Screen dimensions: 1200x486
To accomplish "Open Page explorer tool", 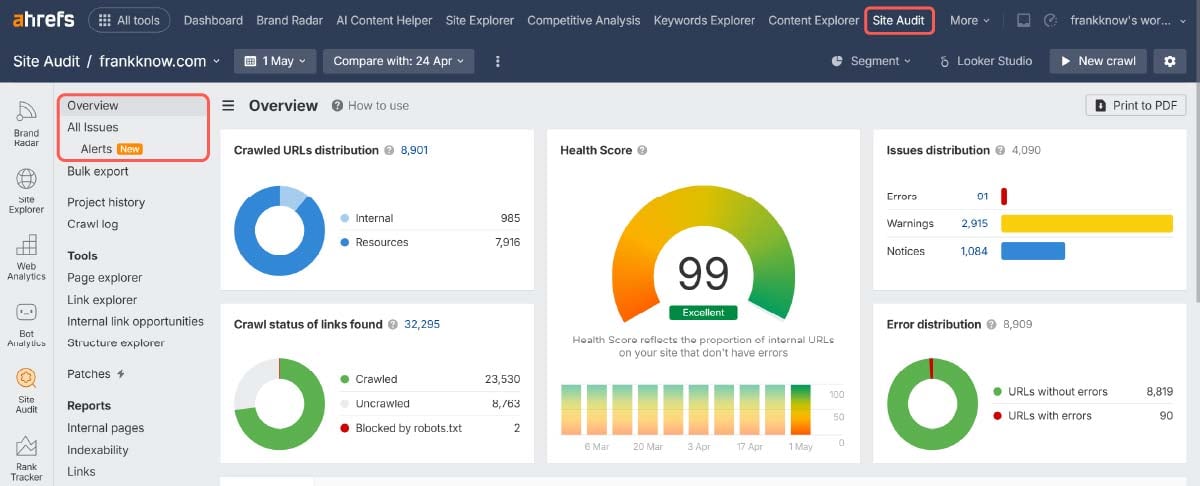I will point(105,278).
